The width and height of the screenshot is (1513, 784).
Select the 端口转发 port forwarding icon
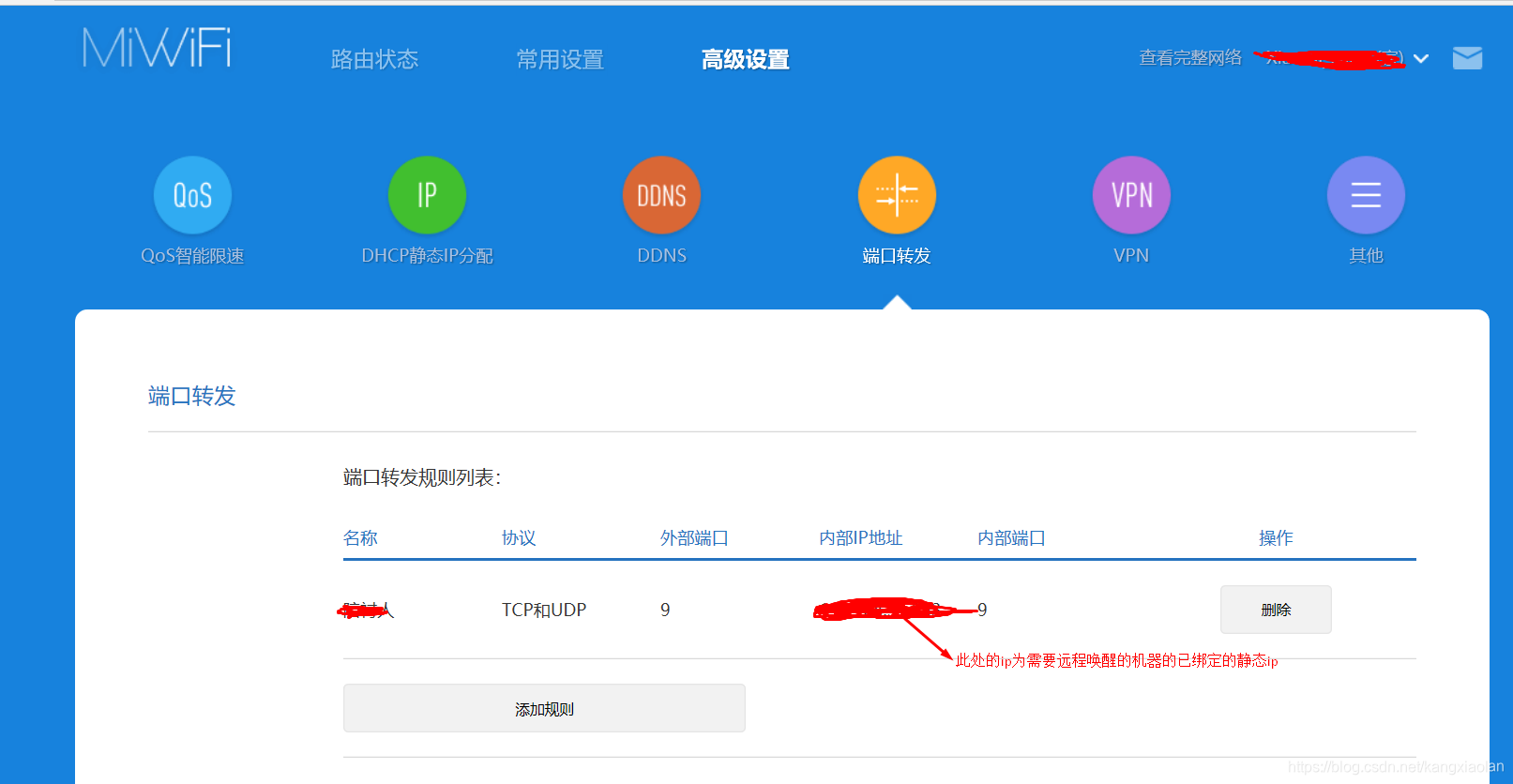click(x=897, y=195)
